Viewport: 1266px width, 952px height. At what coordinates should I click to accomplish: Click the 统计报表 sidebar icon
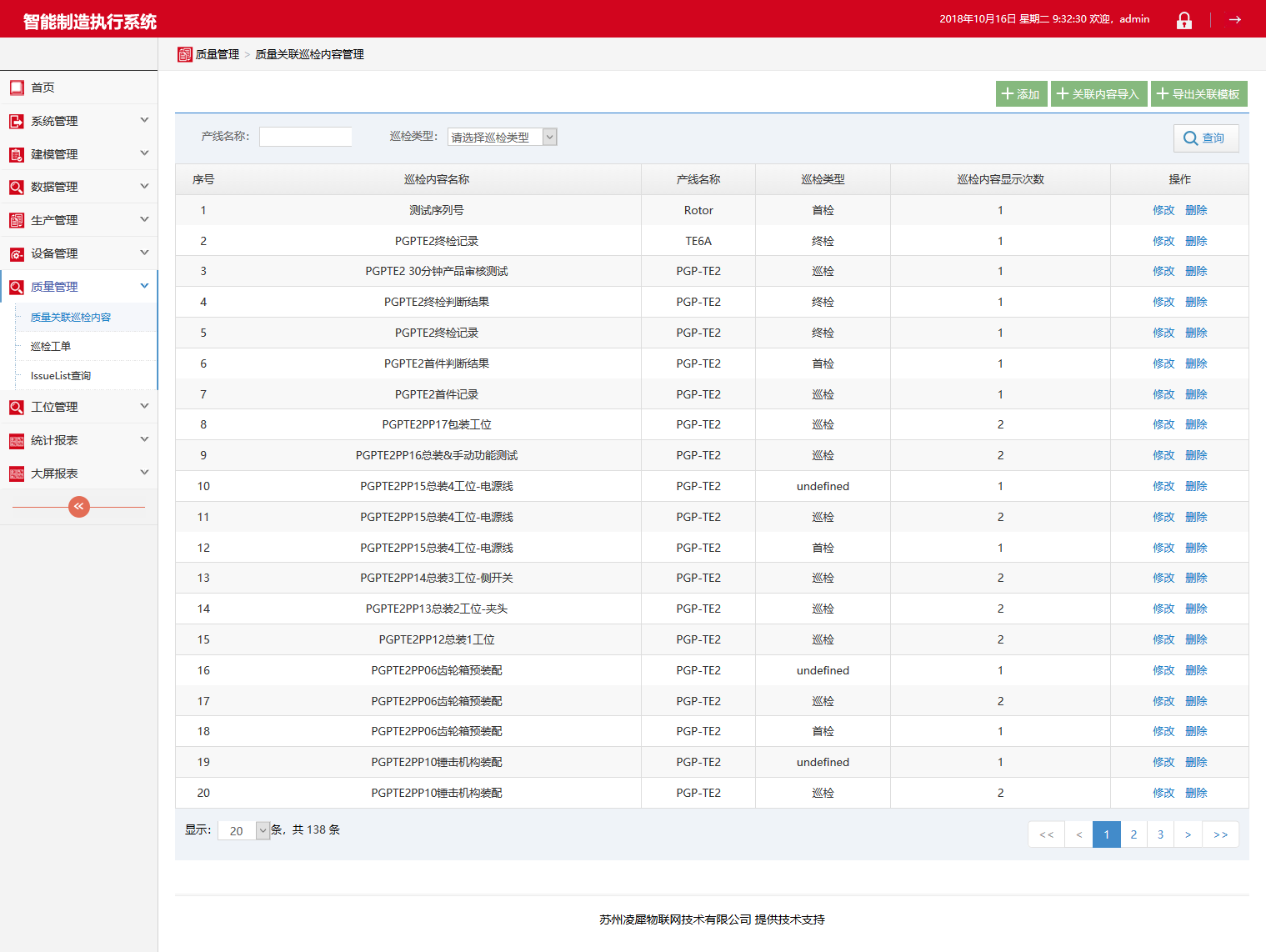[x=17, y=440]
